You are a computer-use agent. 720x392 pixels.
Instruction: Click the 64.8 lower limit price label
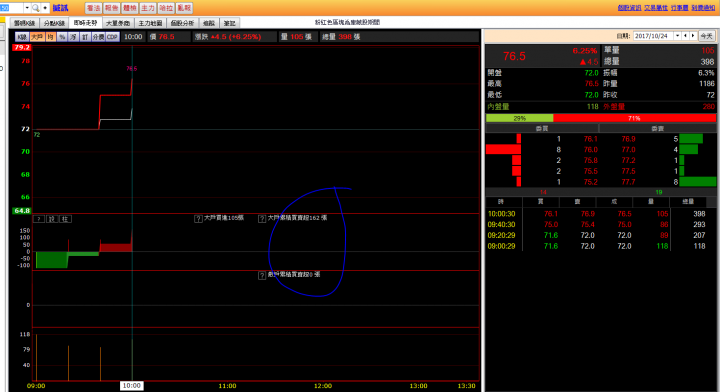click(x=22, y=211)
